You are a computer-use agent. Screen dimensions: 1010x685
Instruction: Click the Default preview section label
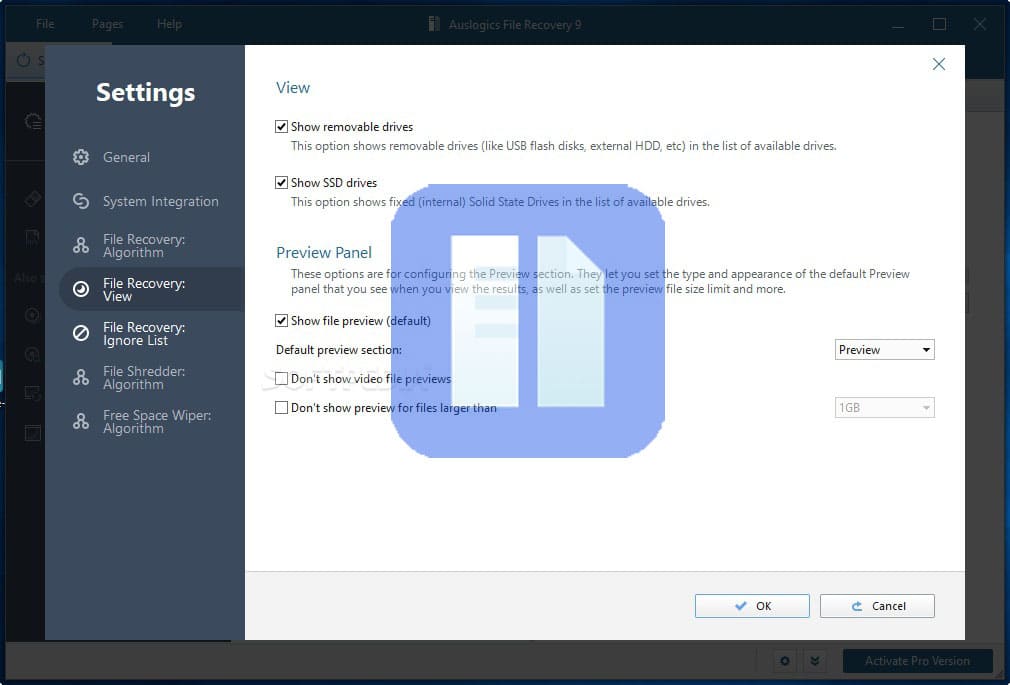tap(339, 349)
